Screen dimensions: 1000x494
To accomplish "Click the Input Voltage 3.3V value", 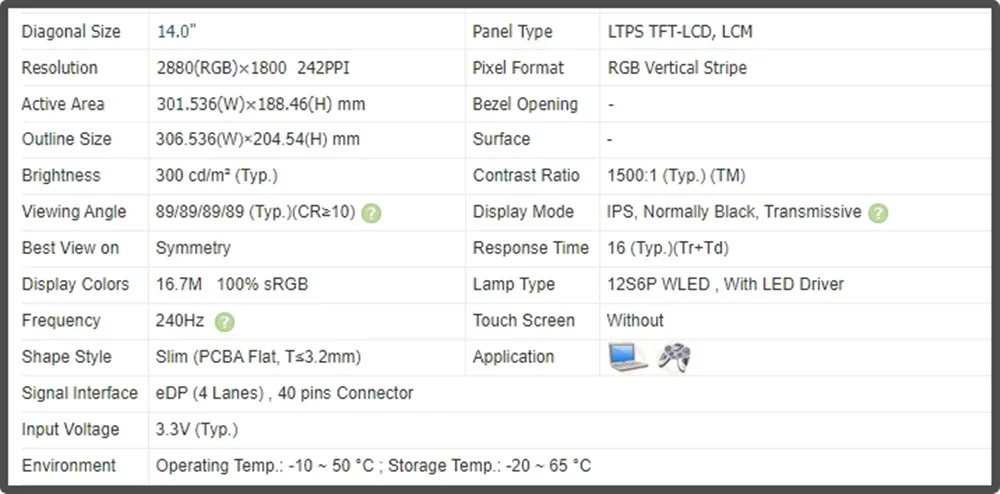I will 197,429.
